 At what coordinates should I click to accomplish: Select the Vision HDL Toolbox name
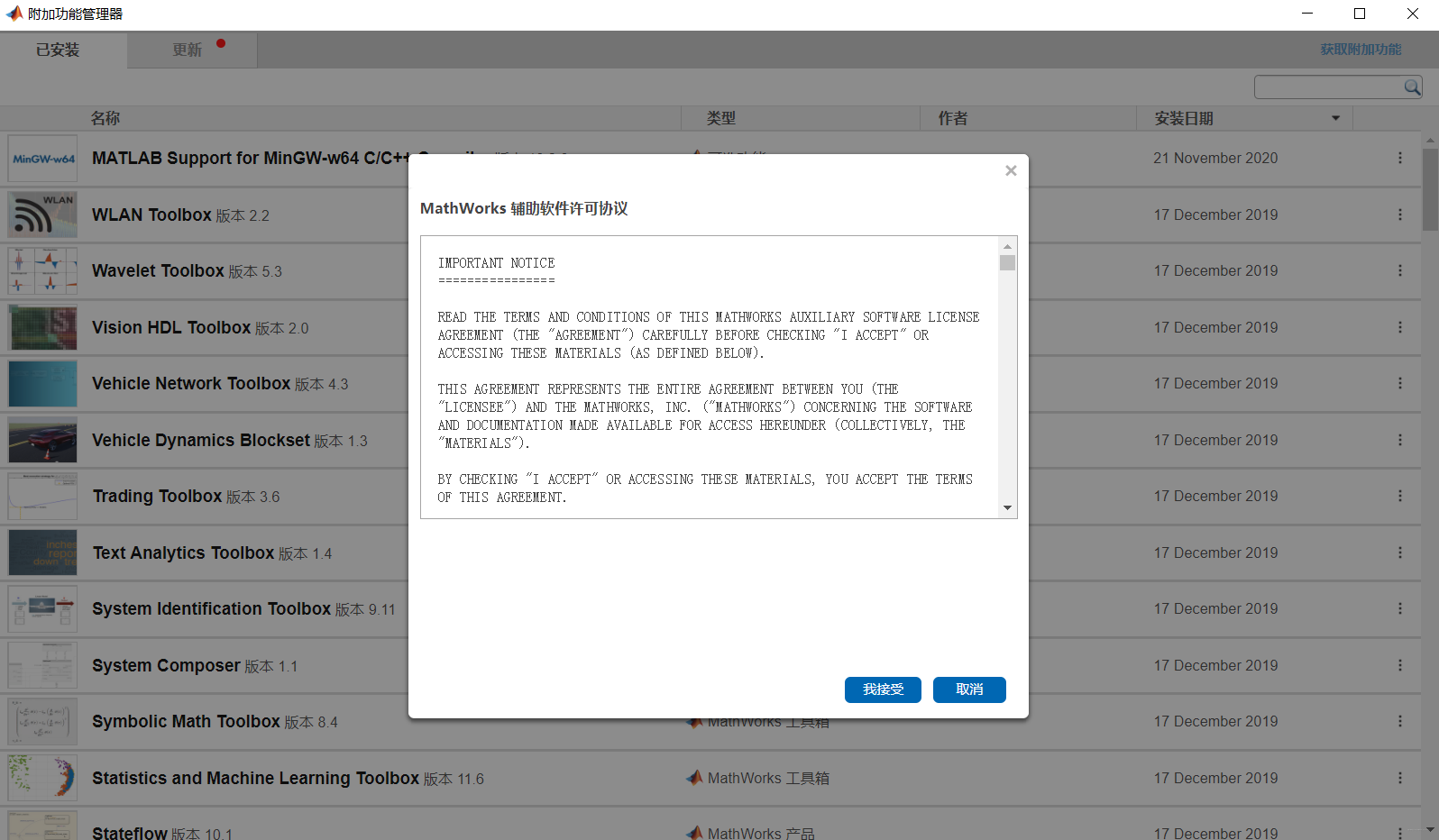[171, 327]
